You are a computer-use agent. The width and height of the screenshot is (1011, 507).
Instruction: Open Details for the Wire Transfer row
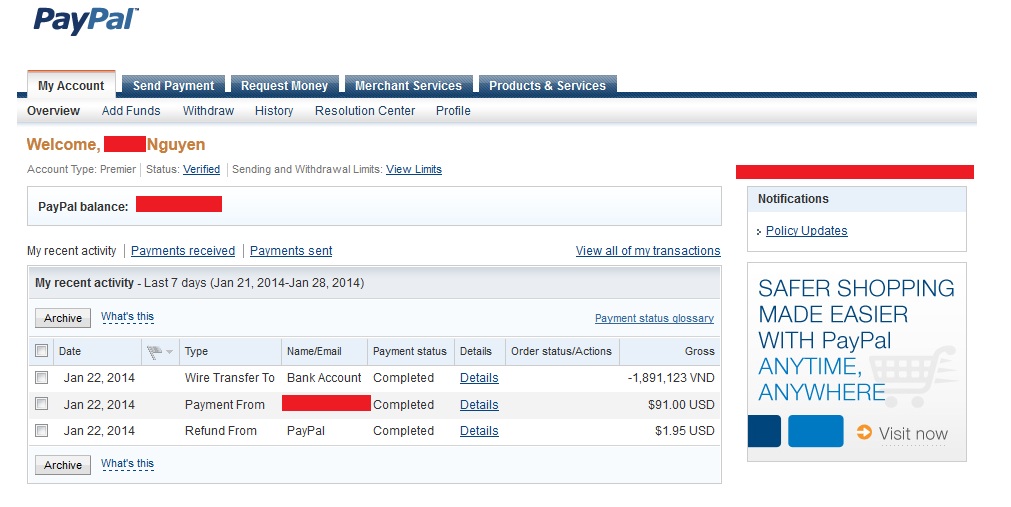point(479,378)
